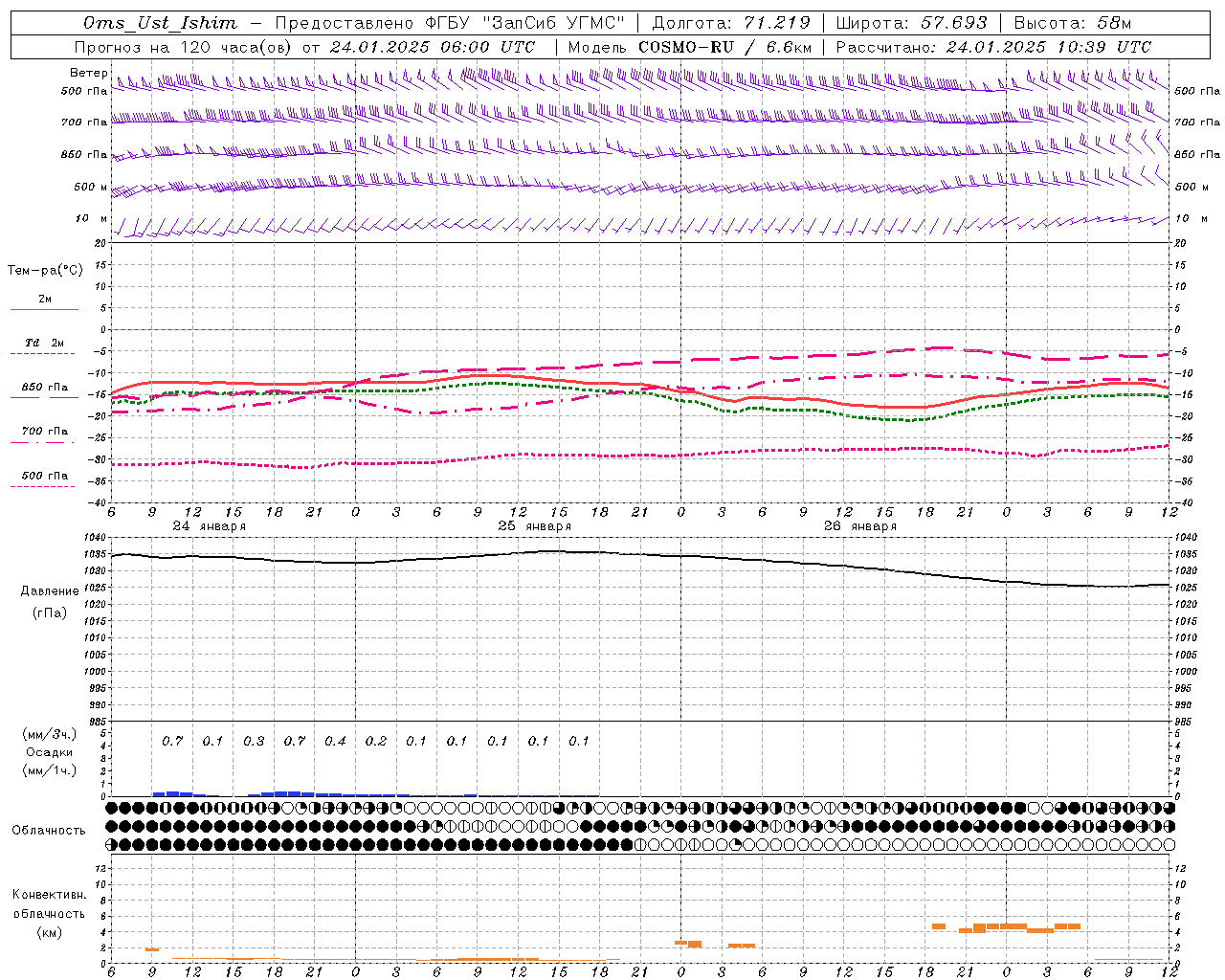The image size is (1225, 980).
Task: Click the Td 2м legend label
Action: [44, 343]
